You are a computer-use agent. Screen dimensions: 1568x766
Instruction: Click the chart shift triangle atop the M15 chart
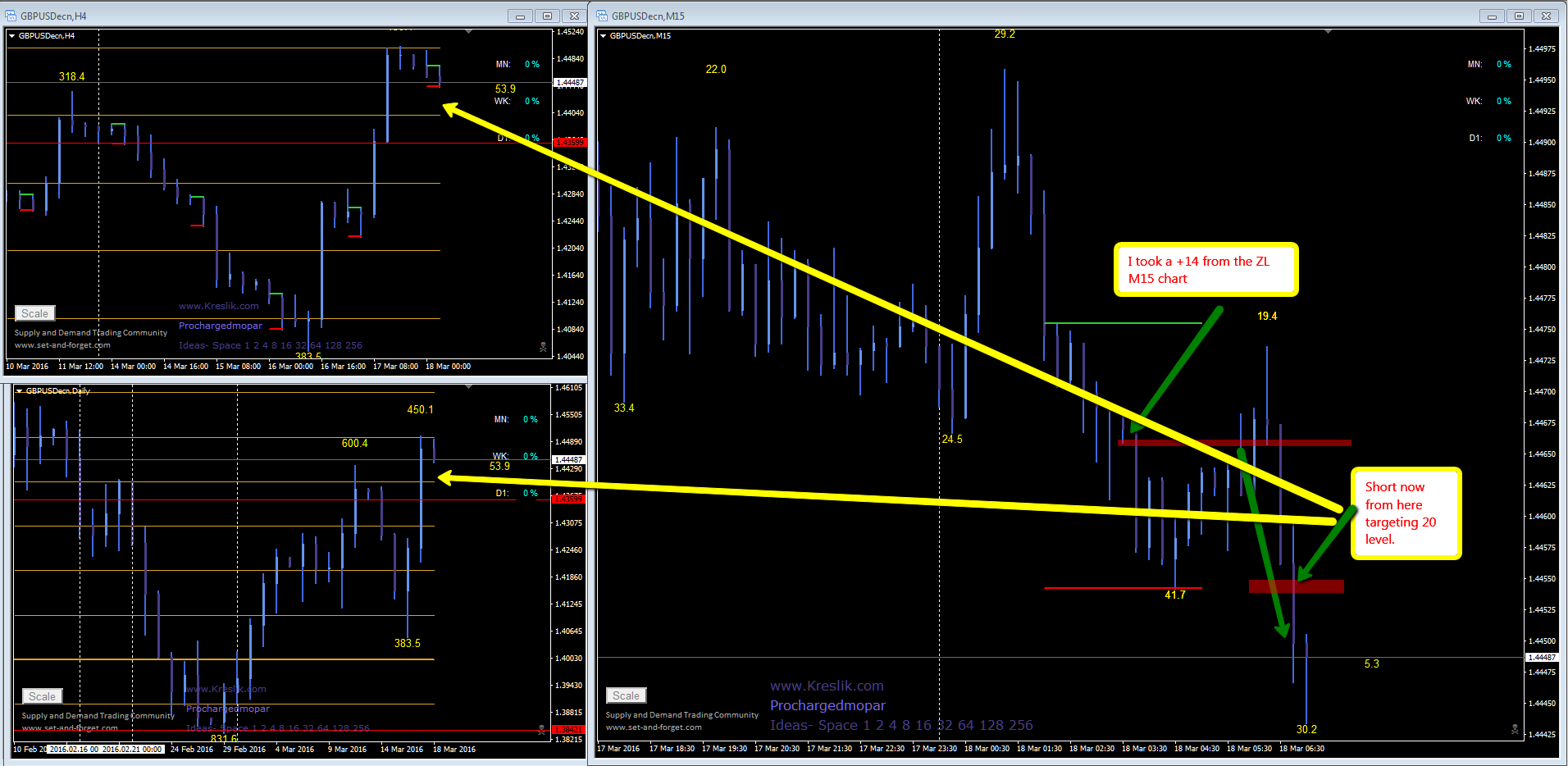pyautogui.click(x=1328, y=31)
